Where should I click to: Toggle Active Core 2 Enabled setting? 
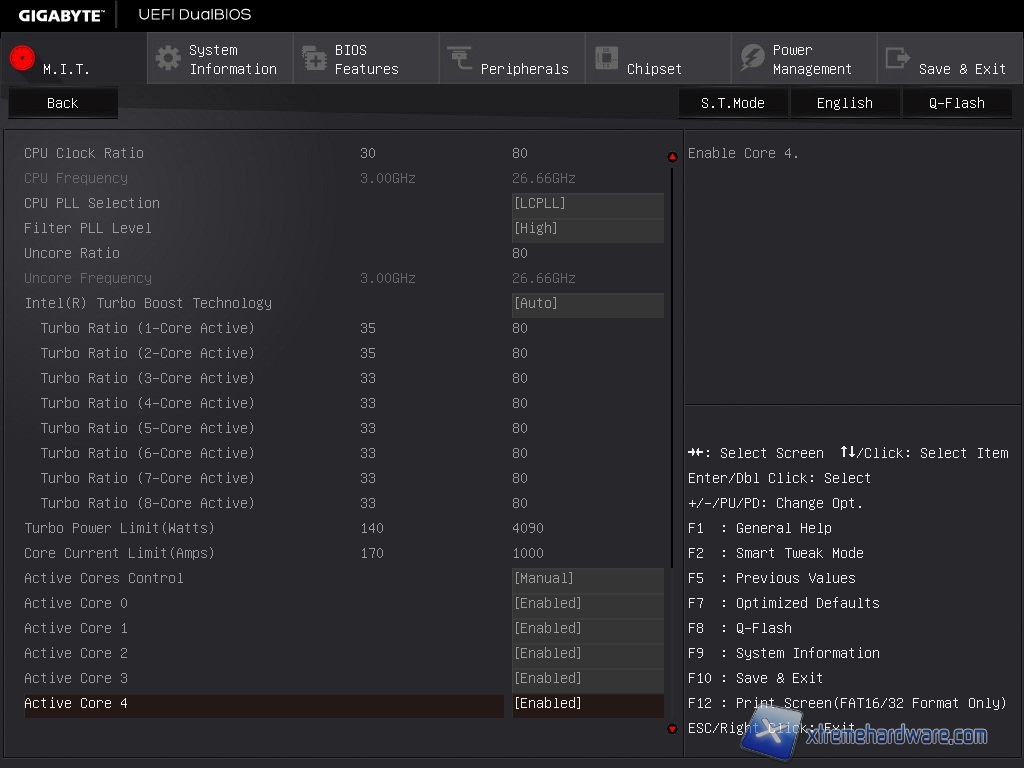[587, 654]
